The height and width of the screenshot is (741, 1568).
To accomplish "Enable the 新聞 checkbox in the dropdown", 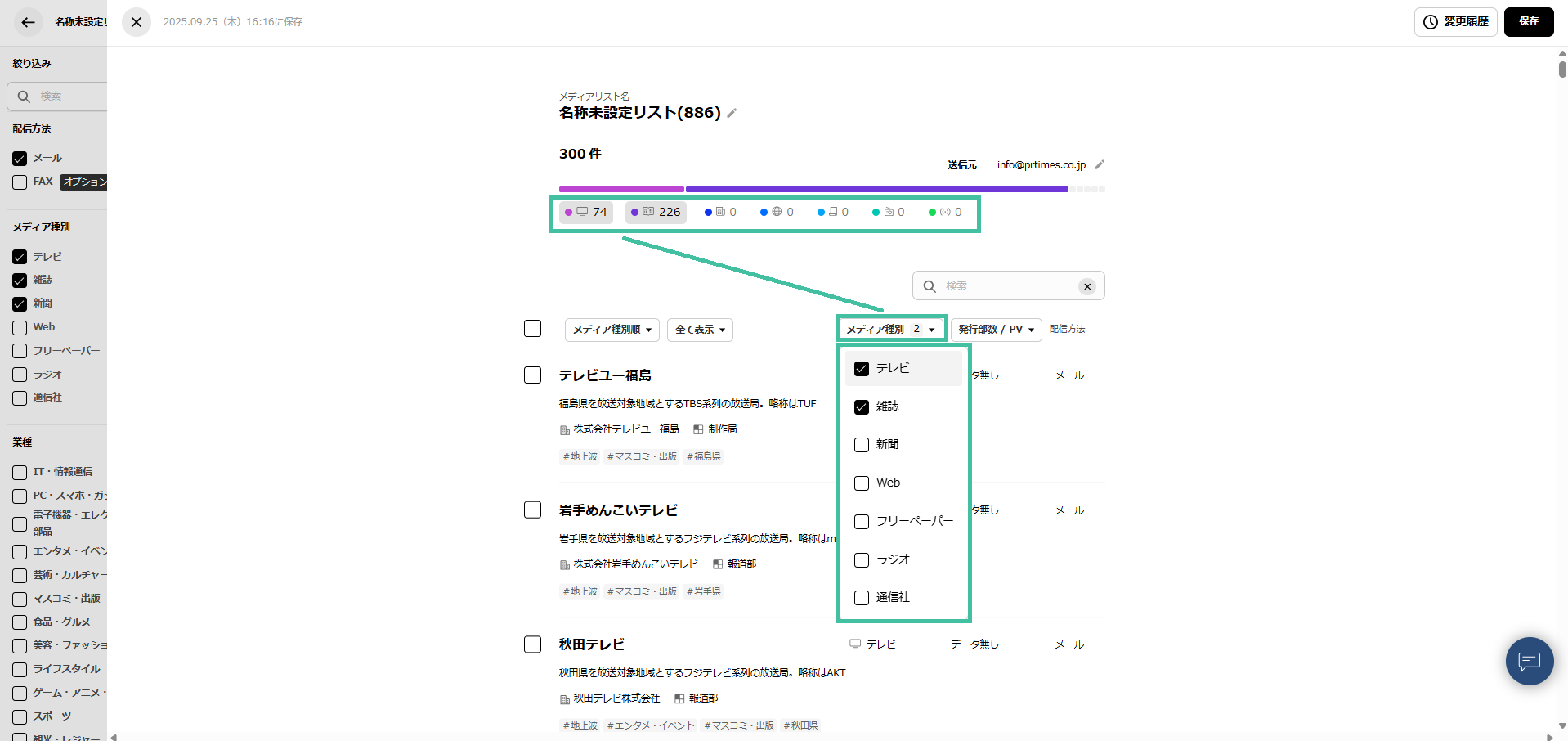I will pyautogui.click(x=861, y=444).
